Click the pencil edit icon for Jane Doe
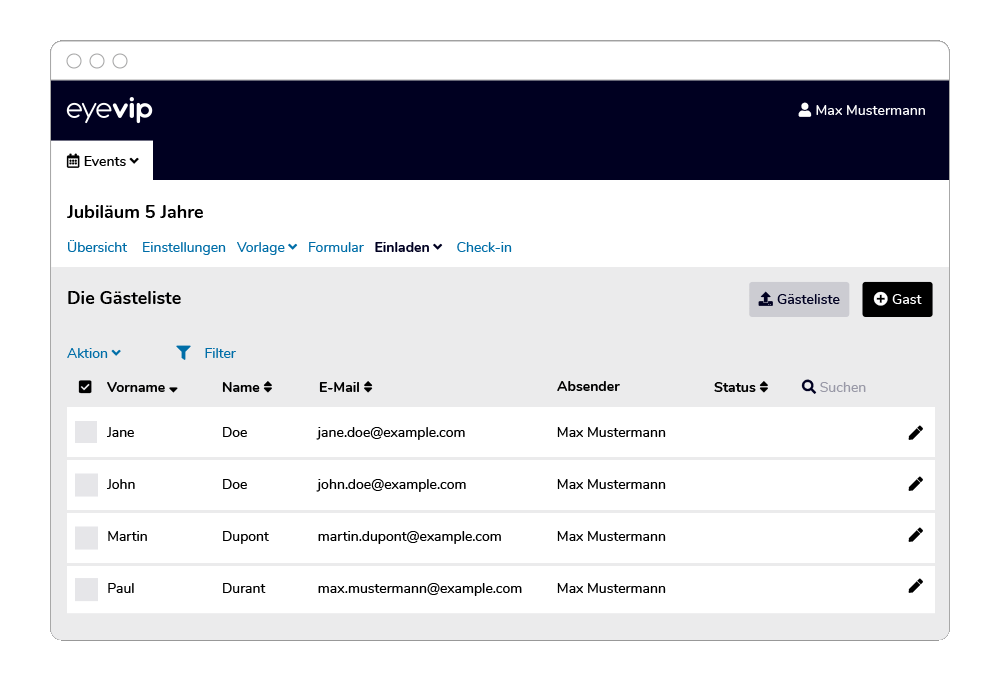Screen dimensions: 1000x682 point(915,432)
